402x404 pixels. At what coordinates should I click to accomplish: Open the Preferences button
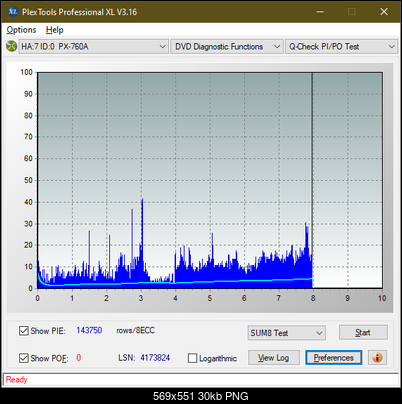(x=333, y=358)
